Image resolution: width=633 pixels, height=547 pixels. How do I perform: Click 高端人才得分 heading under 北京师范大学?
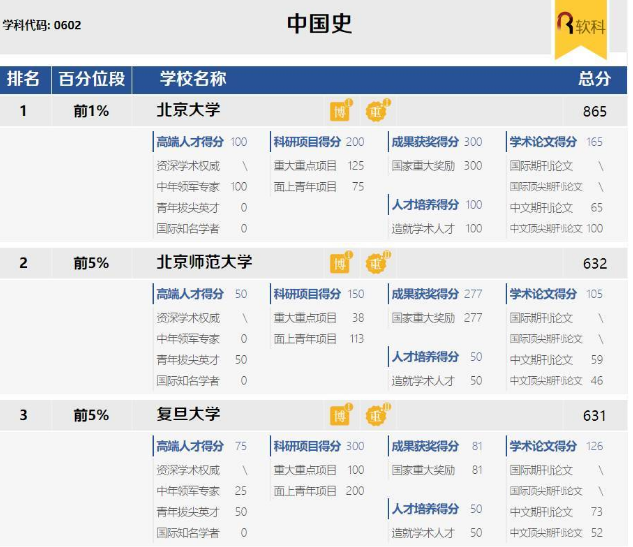coord(190,294)
